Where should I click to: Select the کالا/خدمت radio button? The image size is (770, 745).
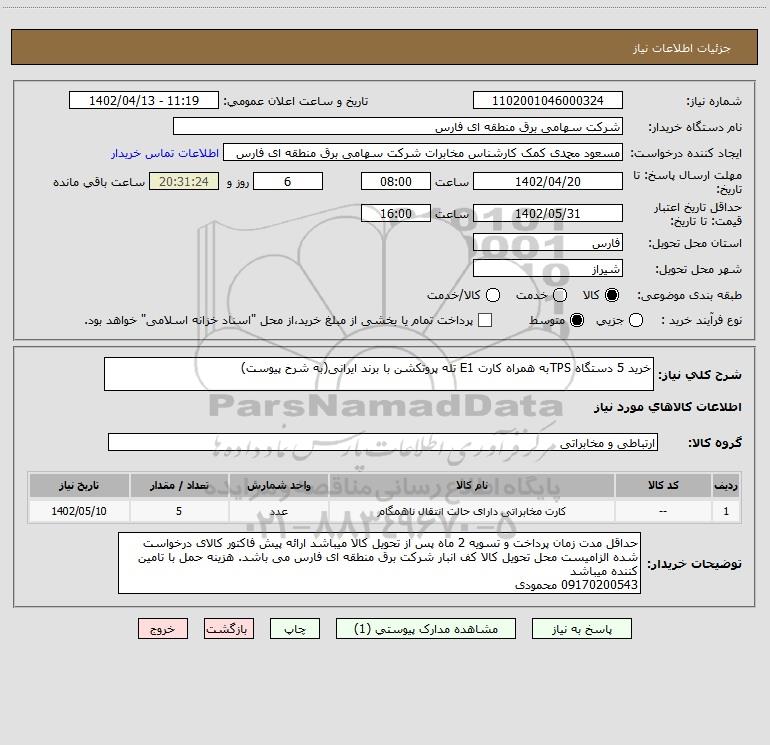[493, 295]
